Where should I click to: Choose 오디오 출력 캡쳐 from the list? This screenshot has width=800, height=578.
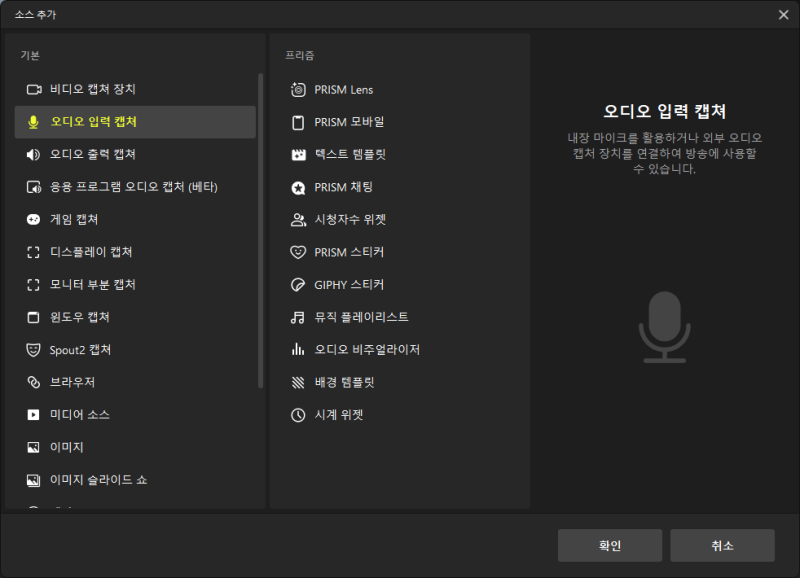click(93, 155)
